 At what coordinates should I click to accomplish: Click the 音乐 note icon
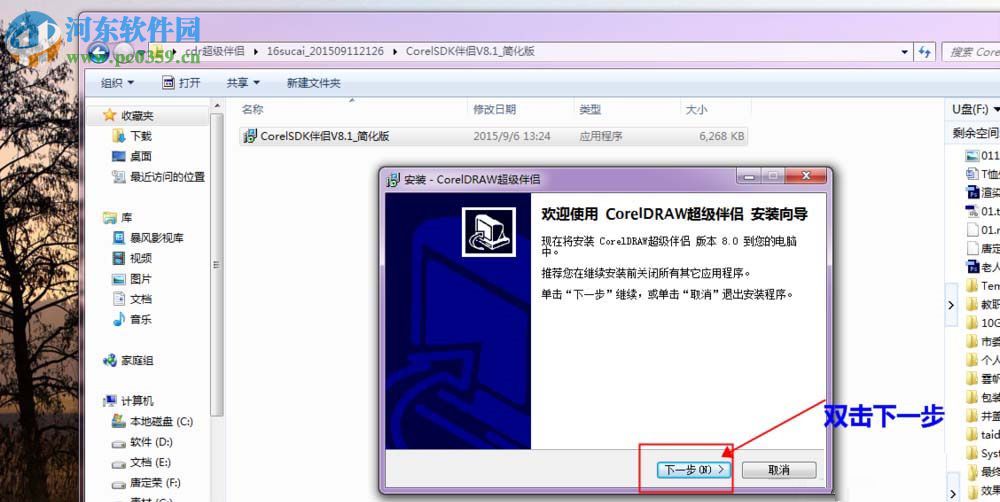point(119,319)
